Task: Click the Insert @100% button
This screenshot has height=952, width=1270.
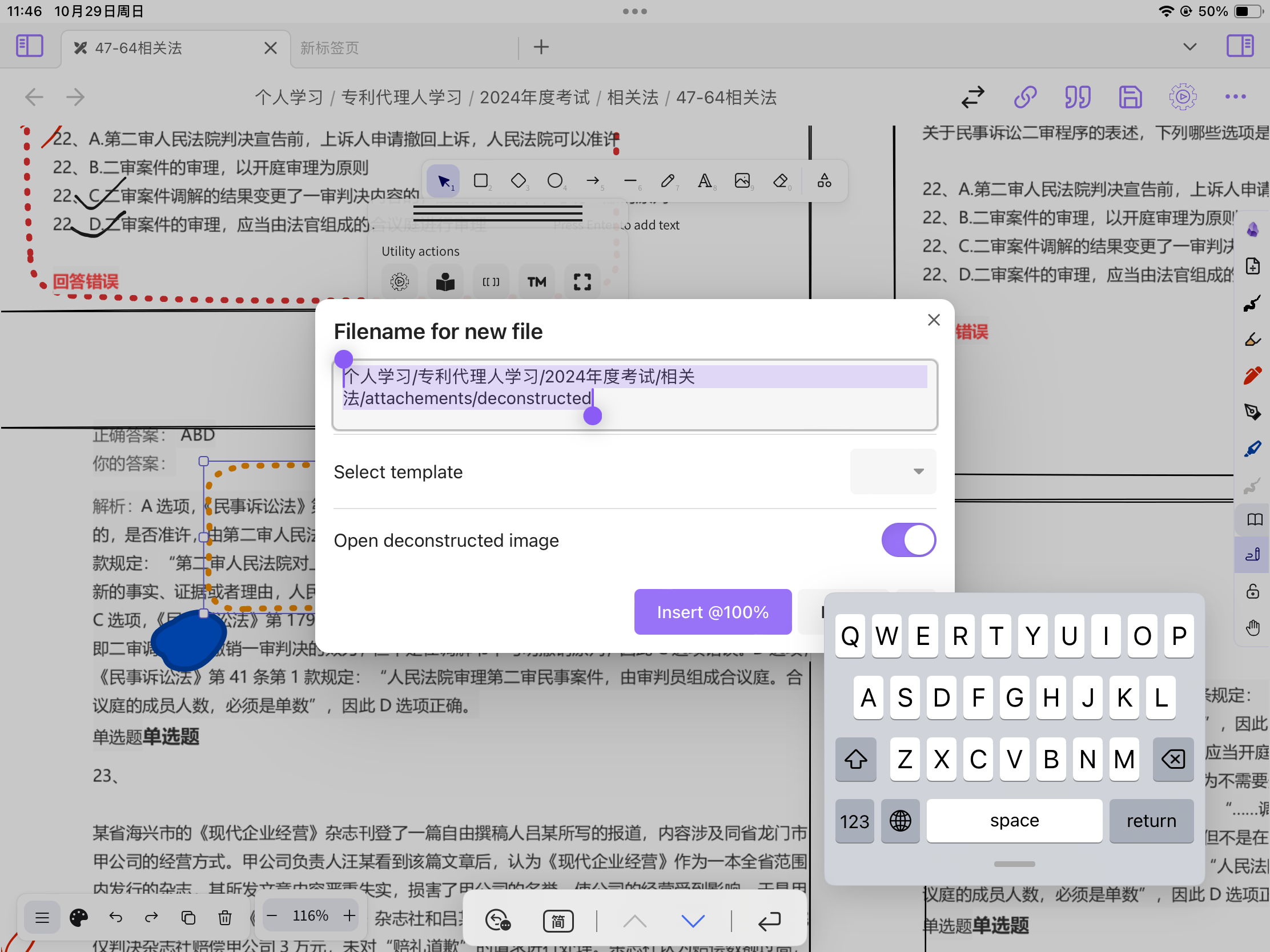Action: click(713, 612)
